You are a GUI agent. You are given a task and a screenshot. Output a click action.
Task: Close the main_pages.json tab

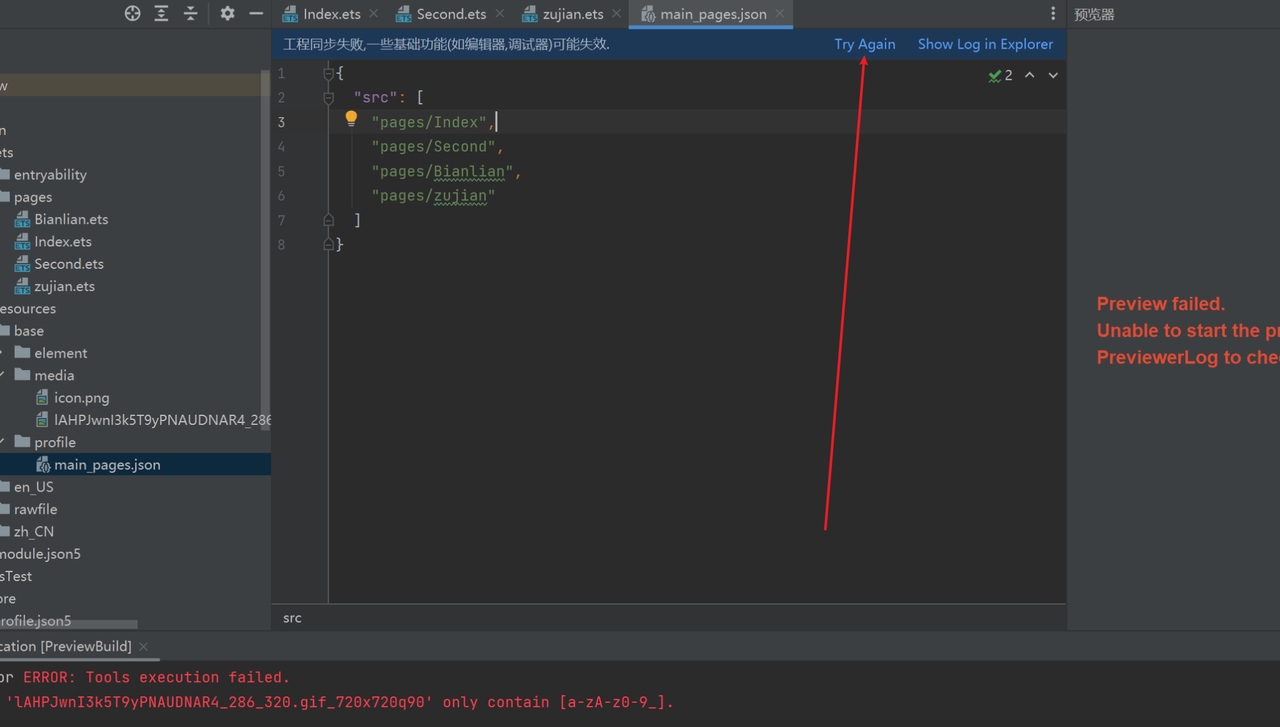(779, 14)
